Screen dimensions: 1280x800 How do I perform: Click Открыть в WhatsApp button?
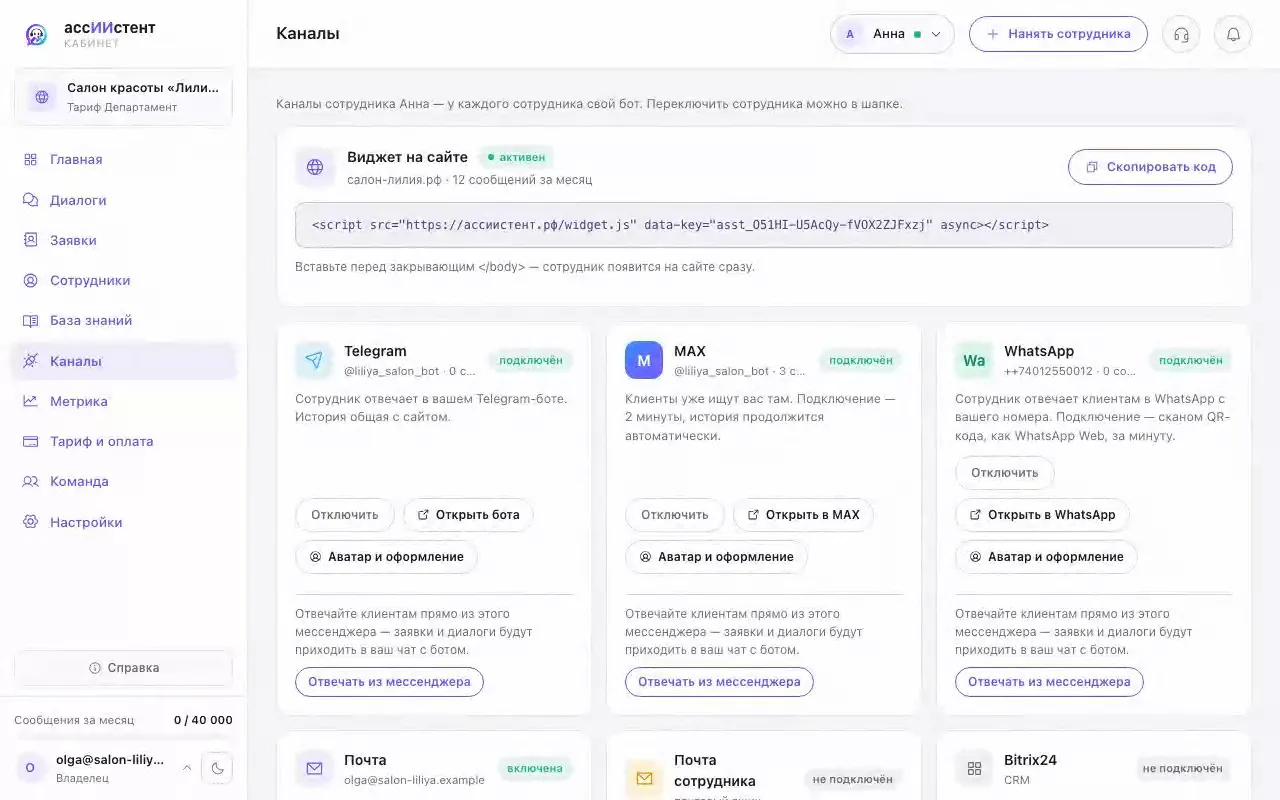pos(1042,515)
